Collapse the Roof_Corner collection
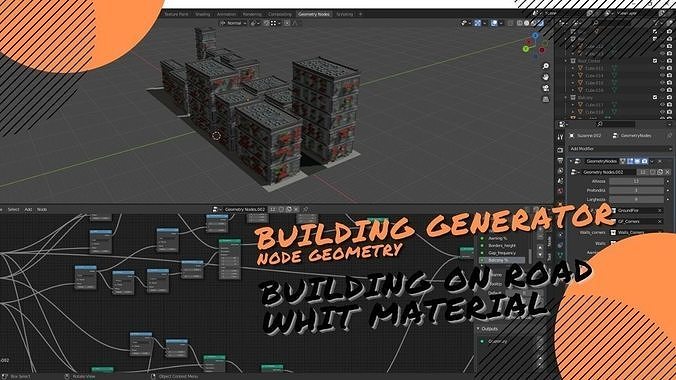 click(x=566, y=61)
